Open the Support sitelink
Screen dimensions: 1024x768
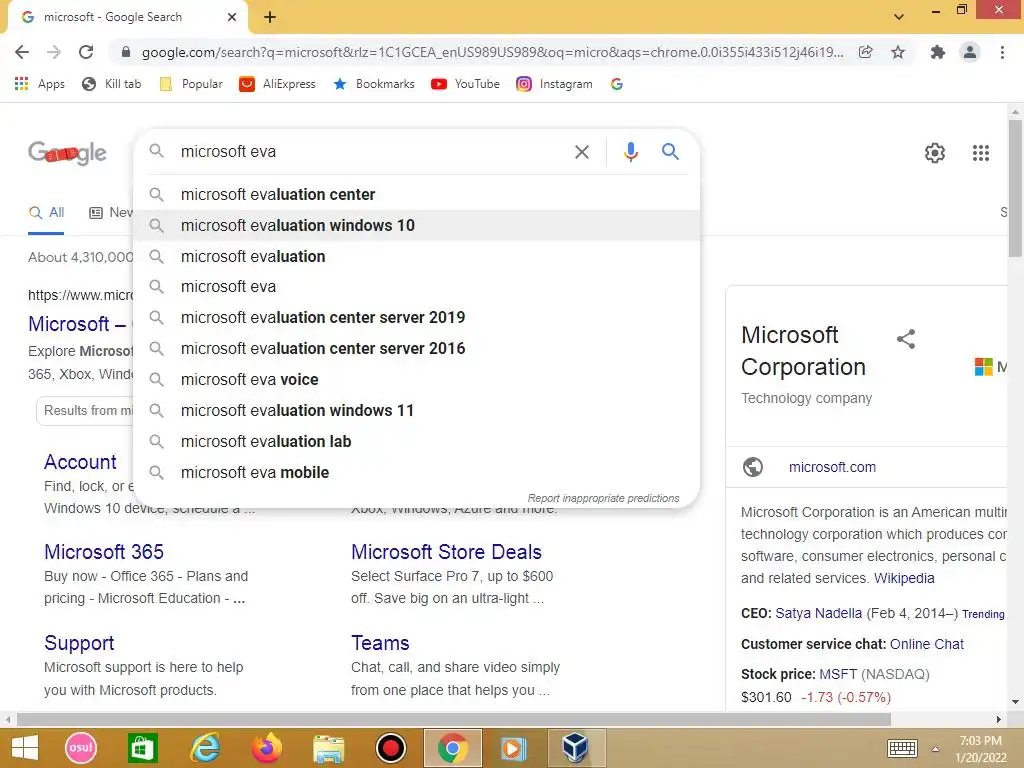click(79, 643)
